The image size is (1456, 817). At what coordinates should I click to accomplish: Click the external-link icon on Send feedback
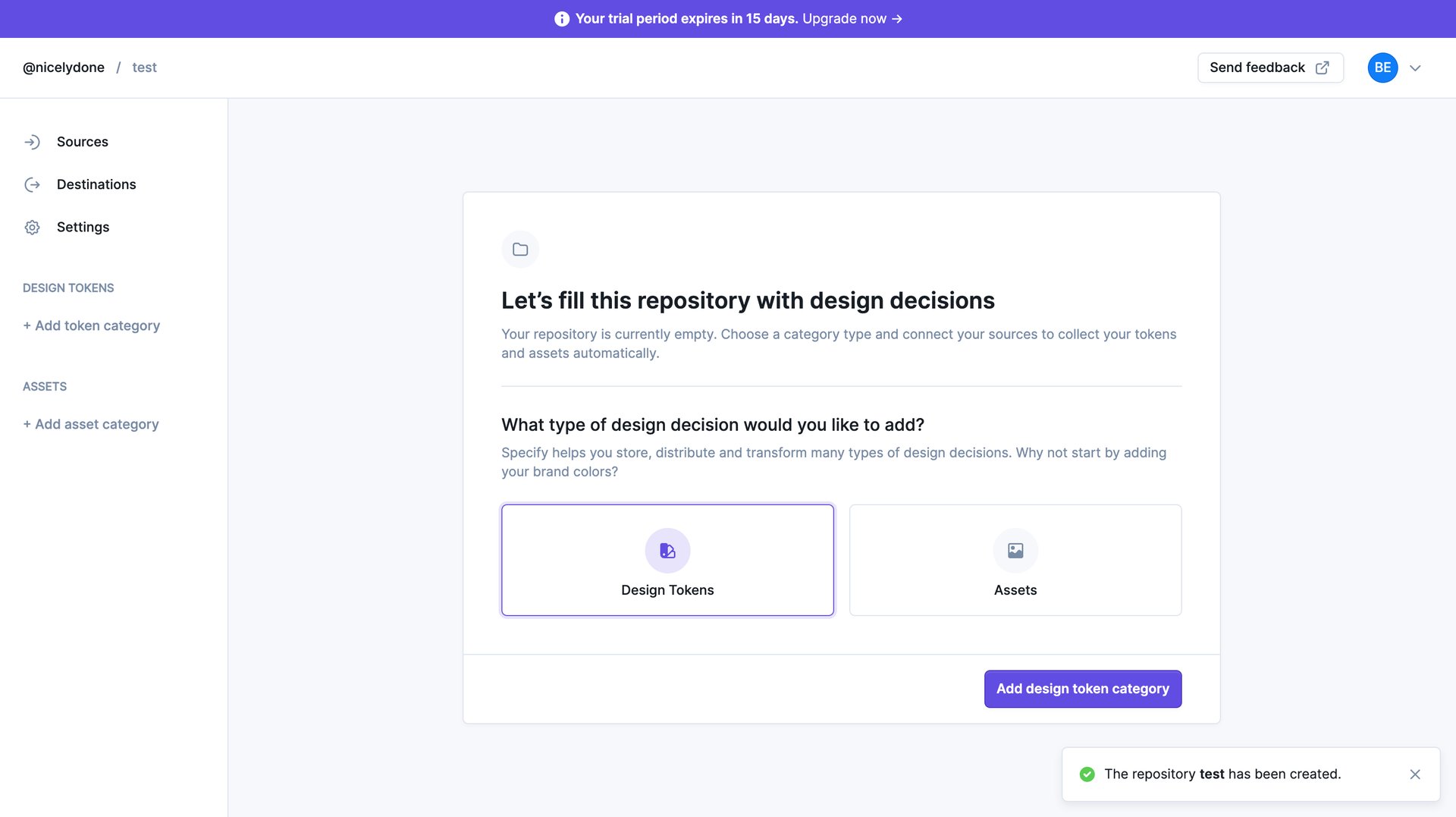(1322, 68)
